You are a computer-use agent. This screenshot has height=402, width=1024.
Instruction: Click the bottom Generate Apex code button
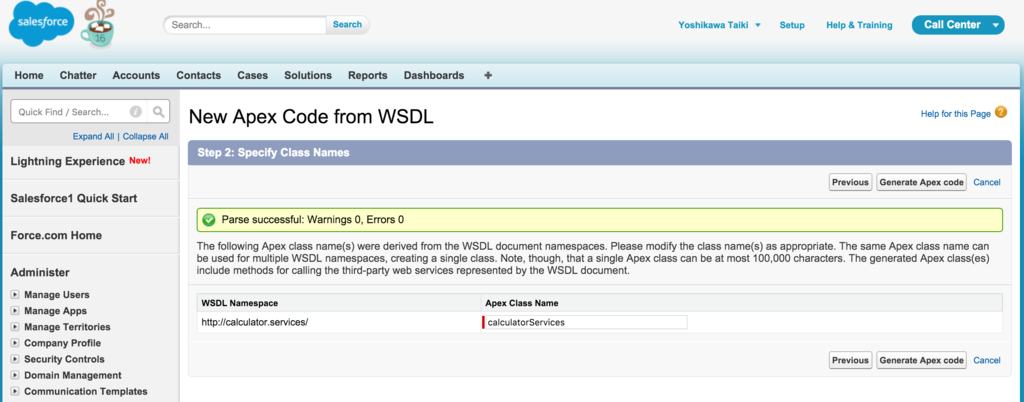[921, 360]
